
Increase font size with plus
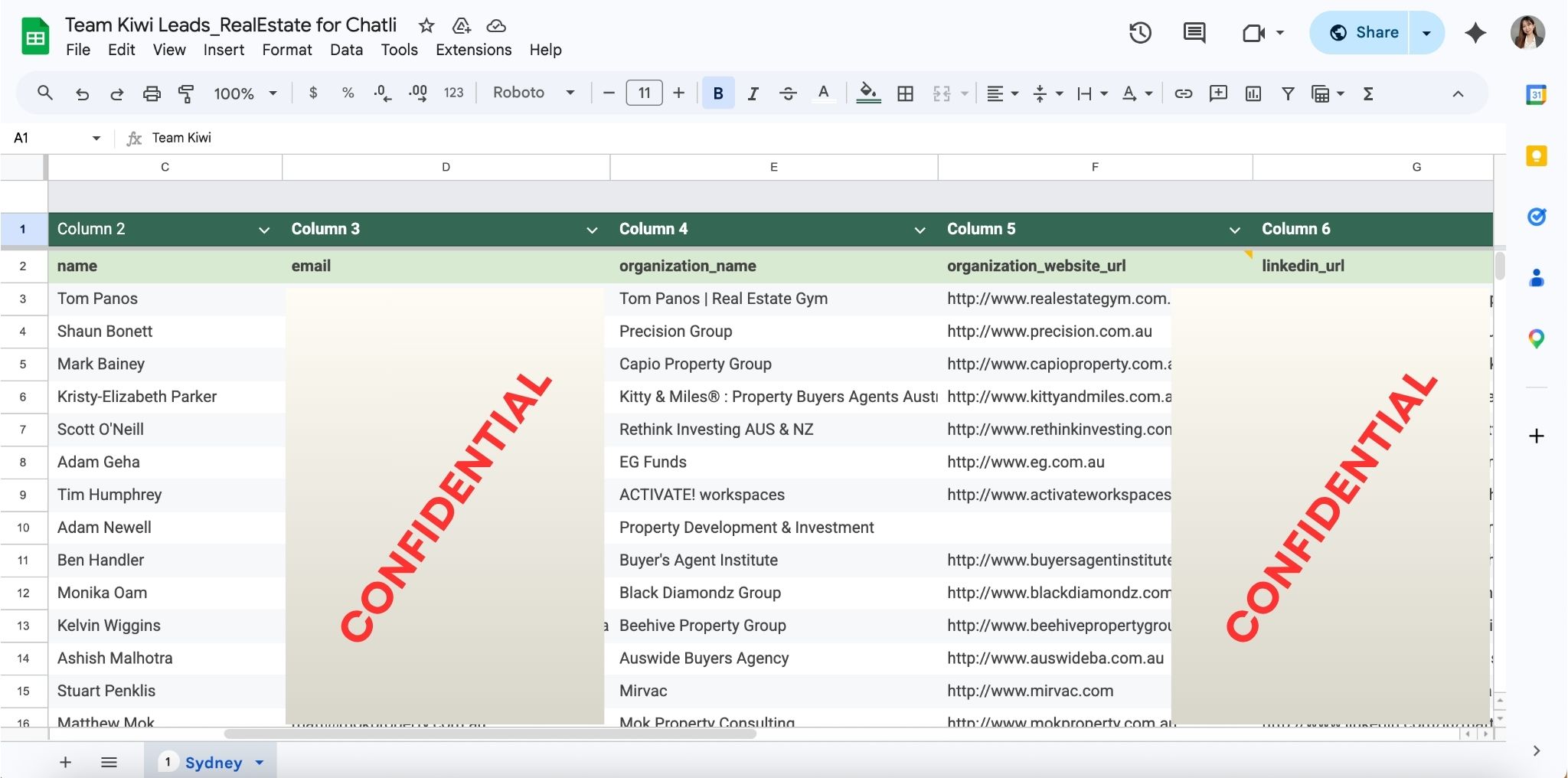coord(678,93)
